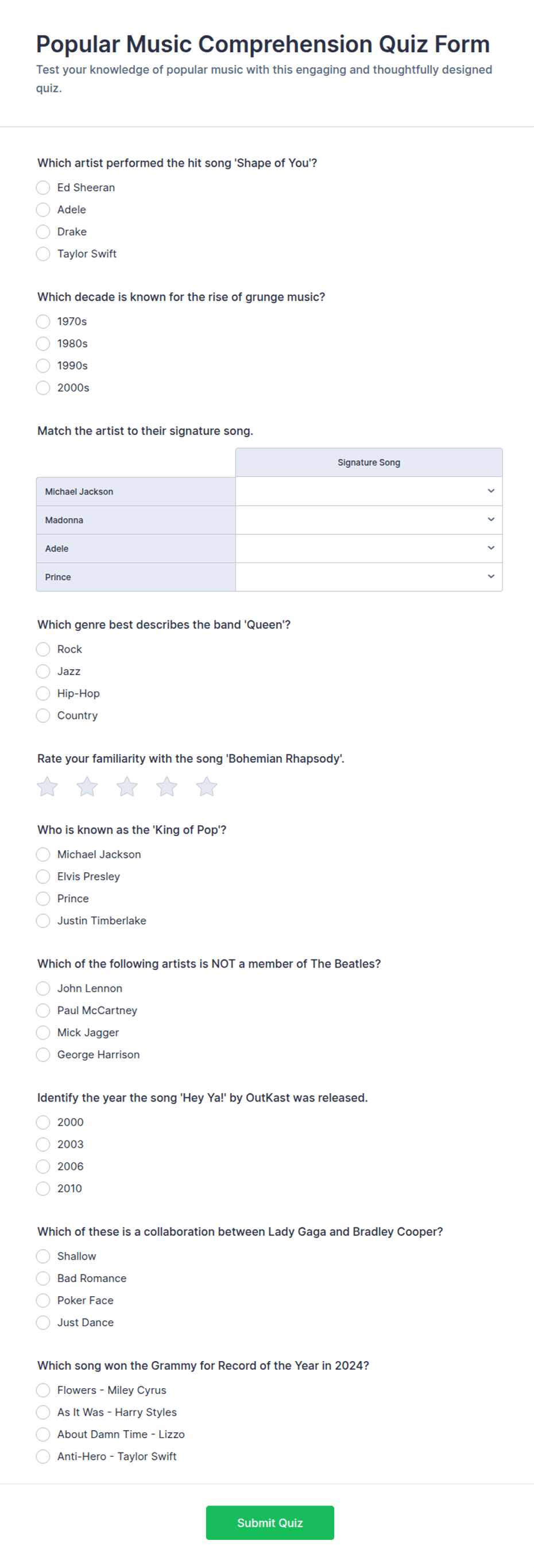534x1568 pixels.
Task: Submit the quiz with green button
Action: tap(270, 1523)
